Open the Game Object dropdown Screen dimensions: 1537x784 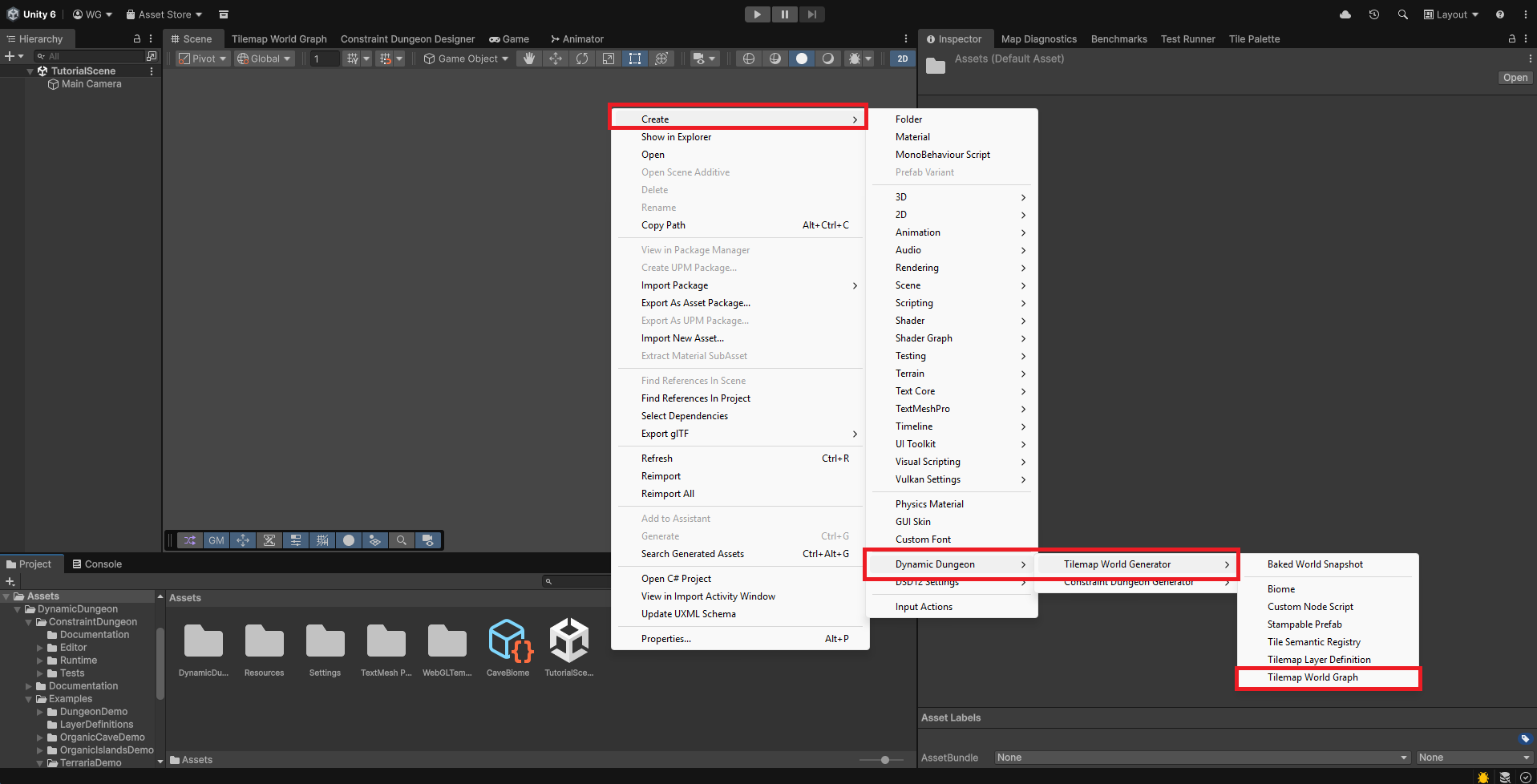466,59
